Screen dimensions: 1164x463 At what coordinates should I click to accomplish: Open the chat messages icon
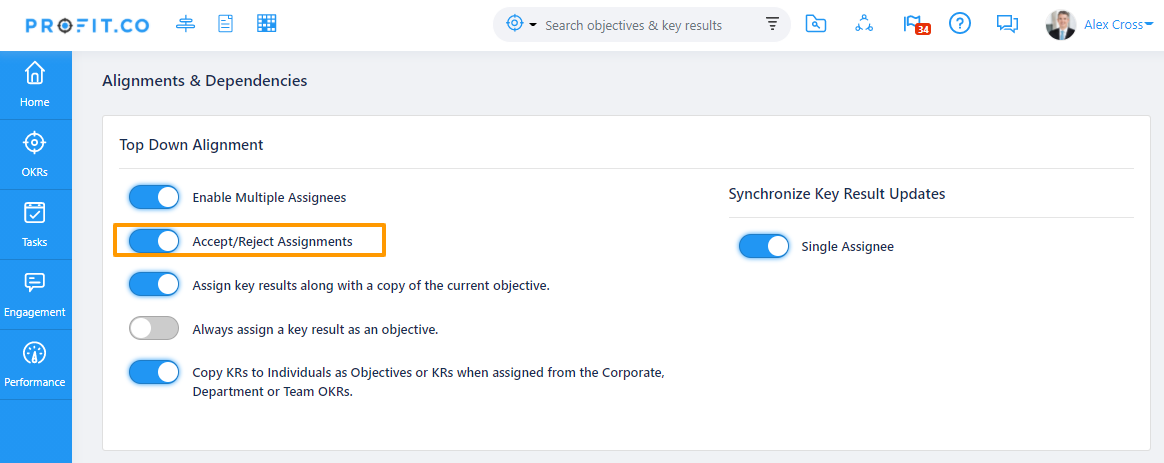coord(1007,24)
